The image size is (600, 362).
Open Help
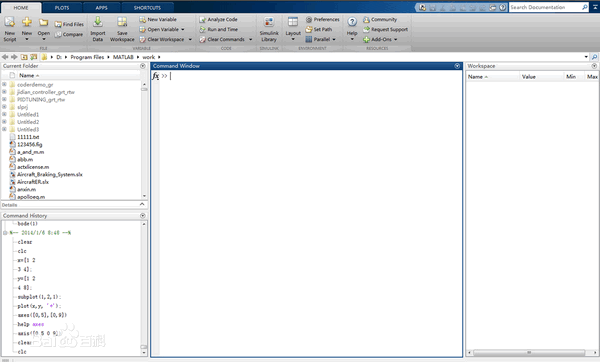pos(352,28)
